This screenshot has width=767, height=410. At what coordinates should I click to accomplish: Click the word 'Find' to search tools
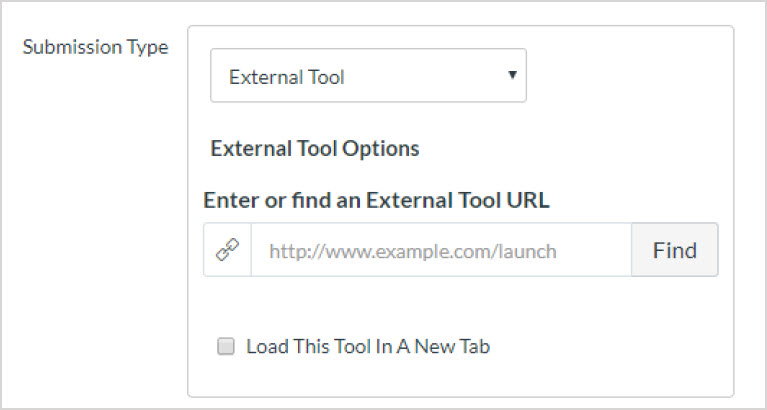click(674, 250)
